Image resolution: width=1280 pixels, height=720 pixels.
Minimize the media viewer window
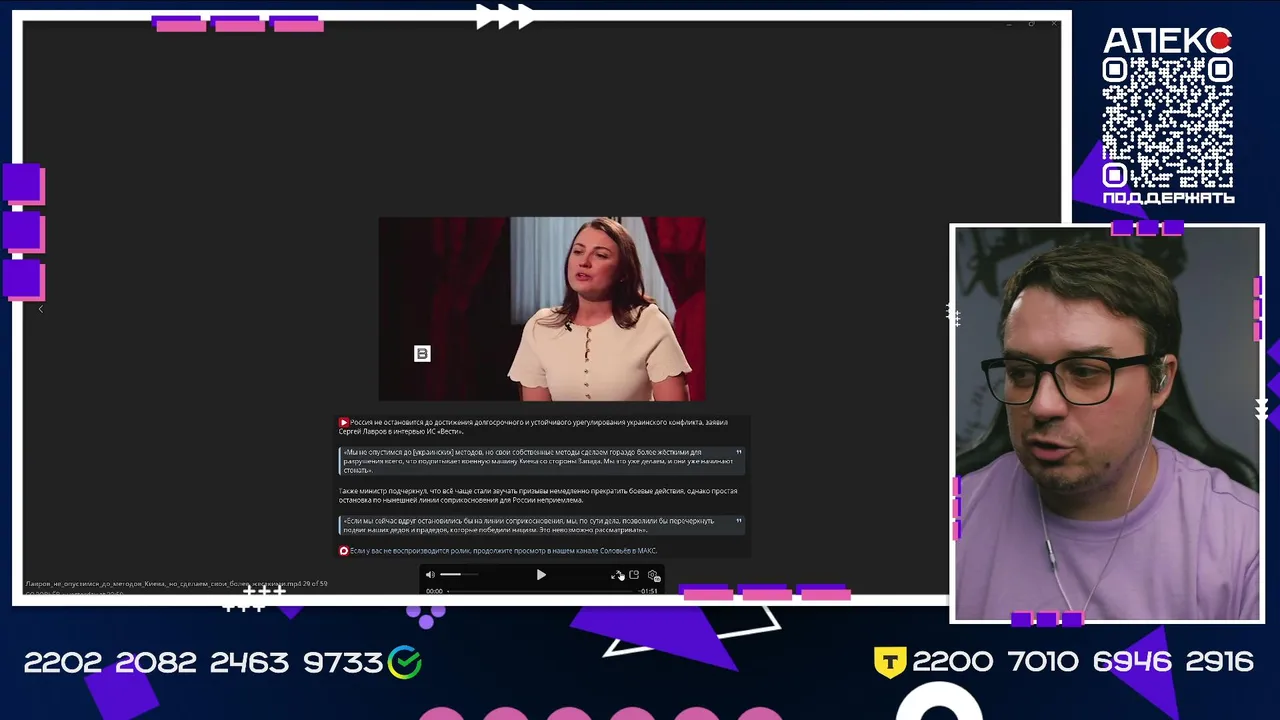(1009, 23)
